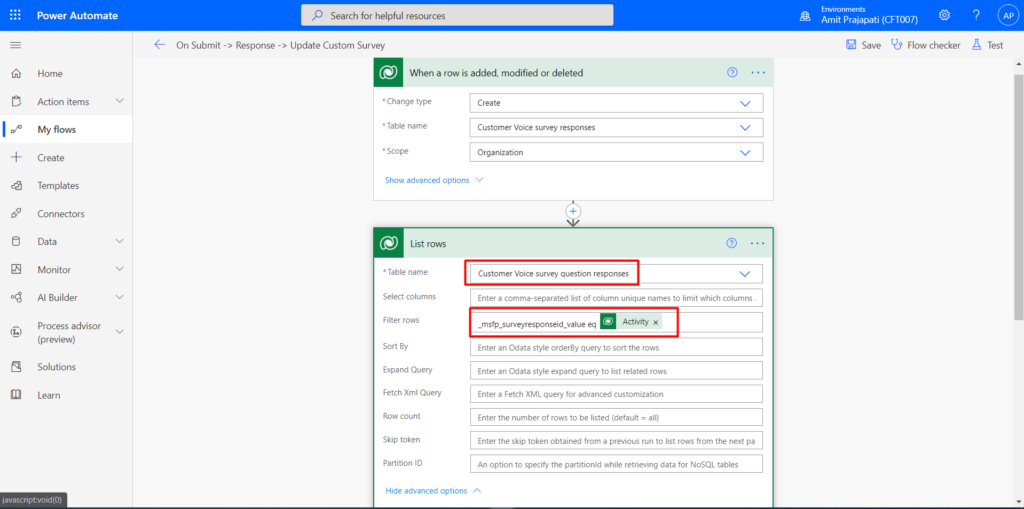Open the Settings gear icon
Image resolution: width=1024 pixels, height=509 pixels.
tap(944, 15)
